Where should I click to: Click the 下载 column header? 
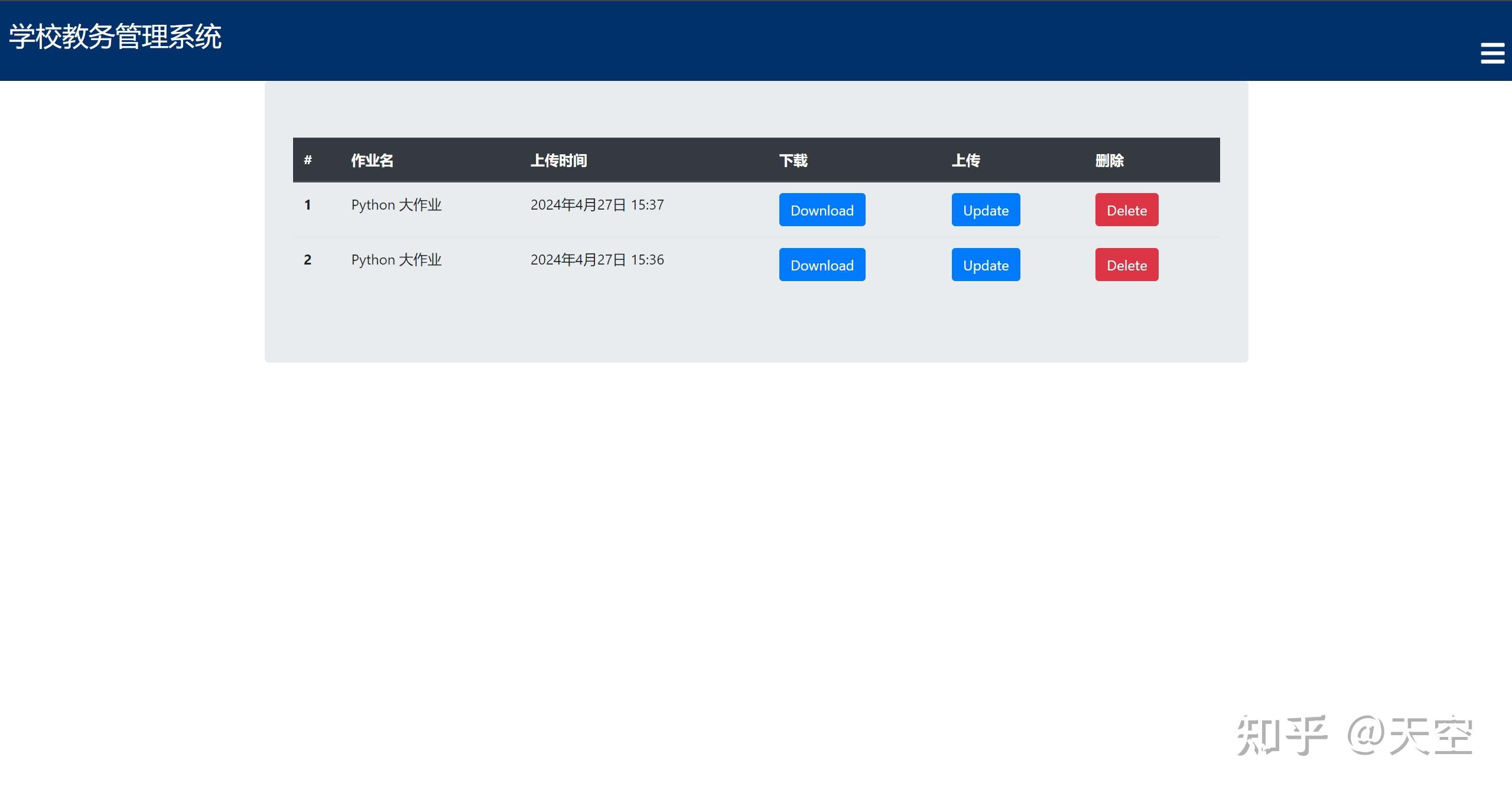793,161
